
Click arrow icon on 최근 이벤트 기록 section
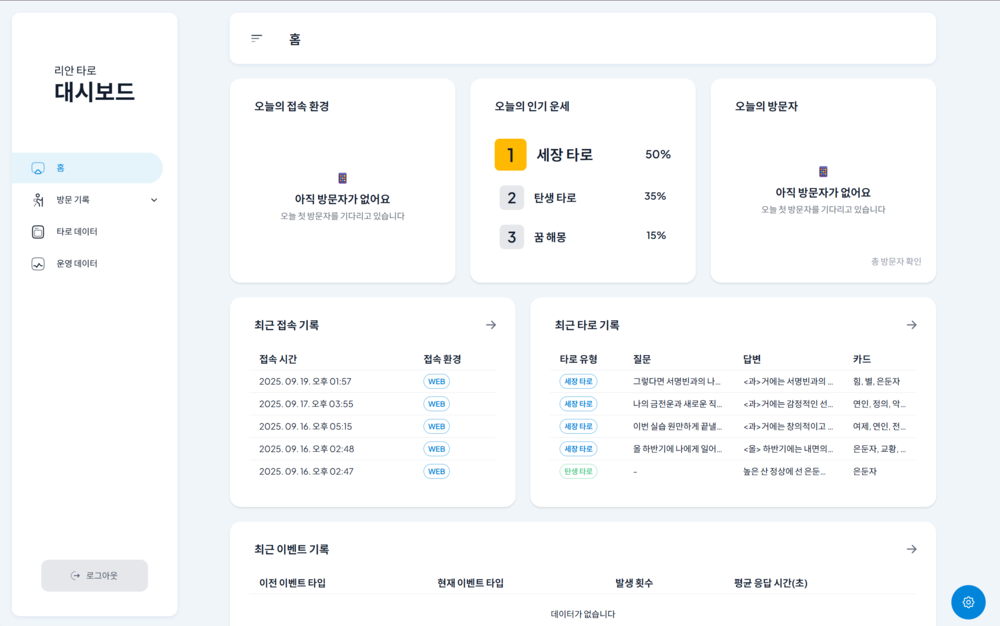tap(911, 548)
